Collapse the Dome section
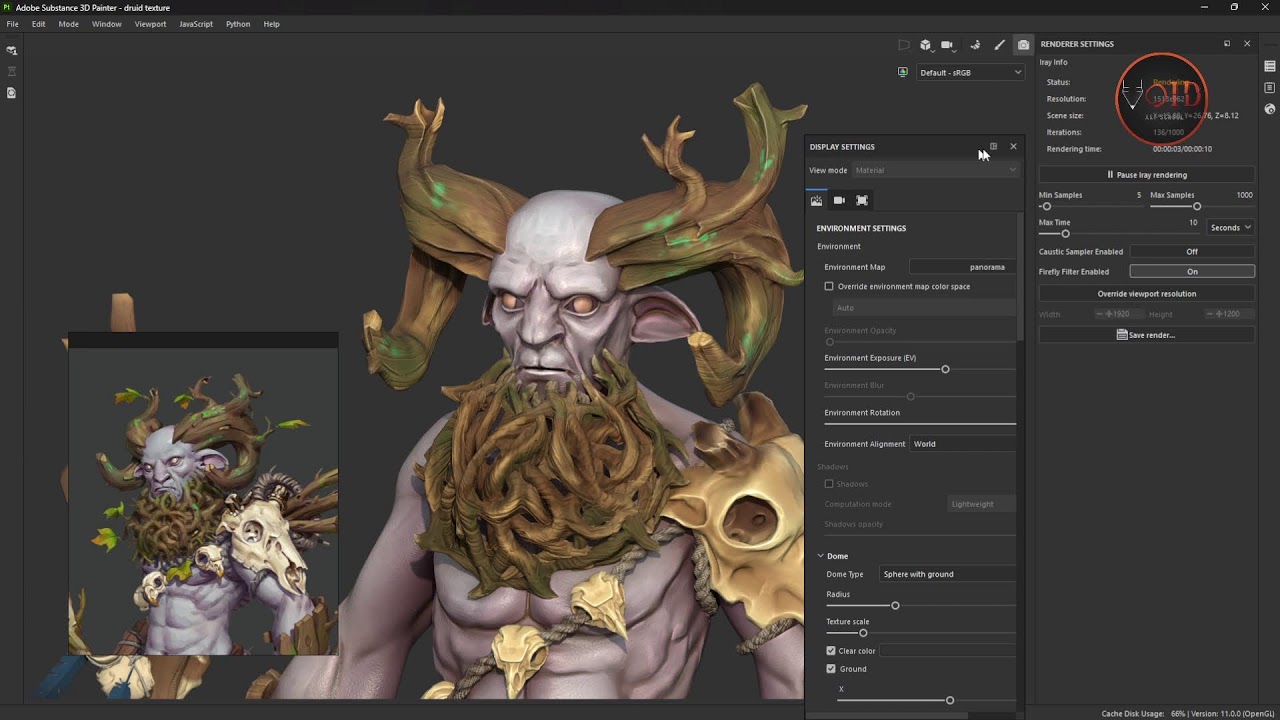Viewport: 1280px width, 720px height. (821, 556)
